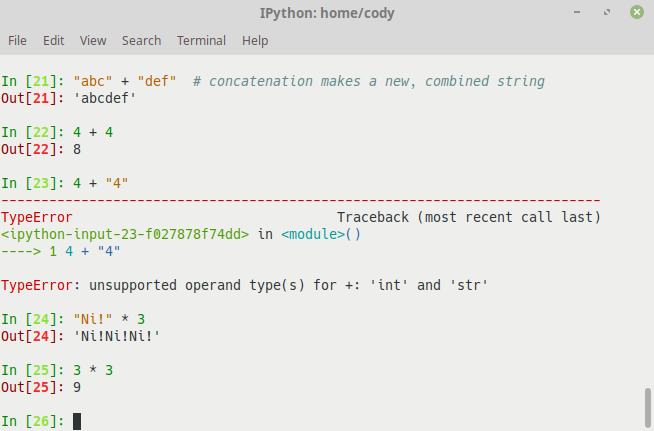Click the In [26] input cursor
Screen dimensions: 654x431
click(77, 421)
